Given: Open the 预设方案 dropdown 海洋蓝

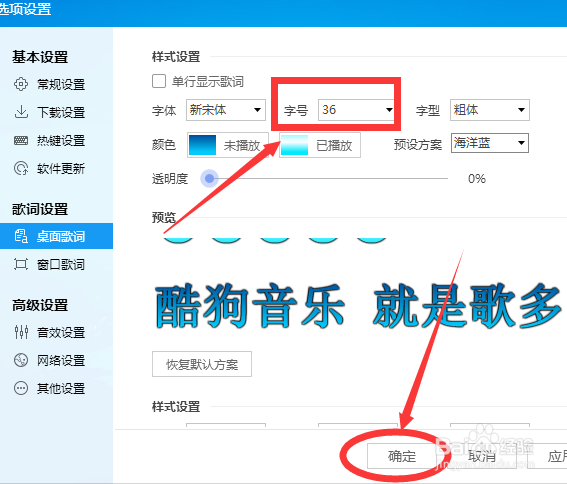Looking at the screenshot, I should [x=490, y=143].
